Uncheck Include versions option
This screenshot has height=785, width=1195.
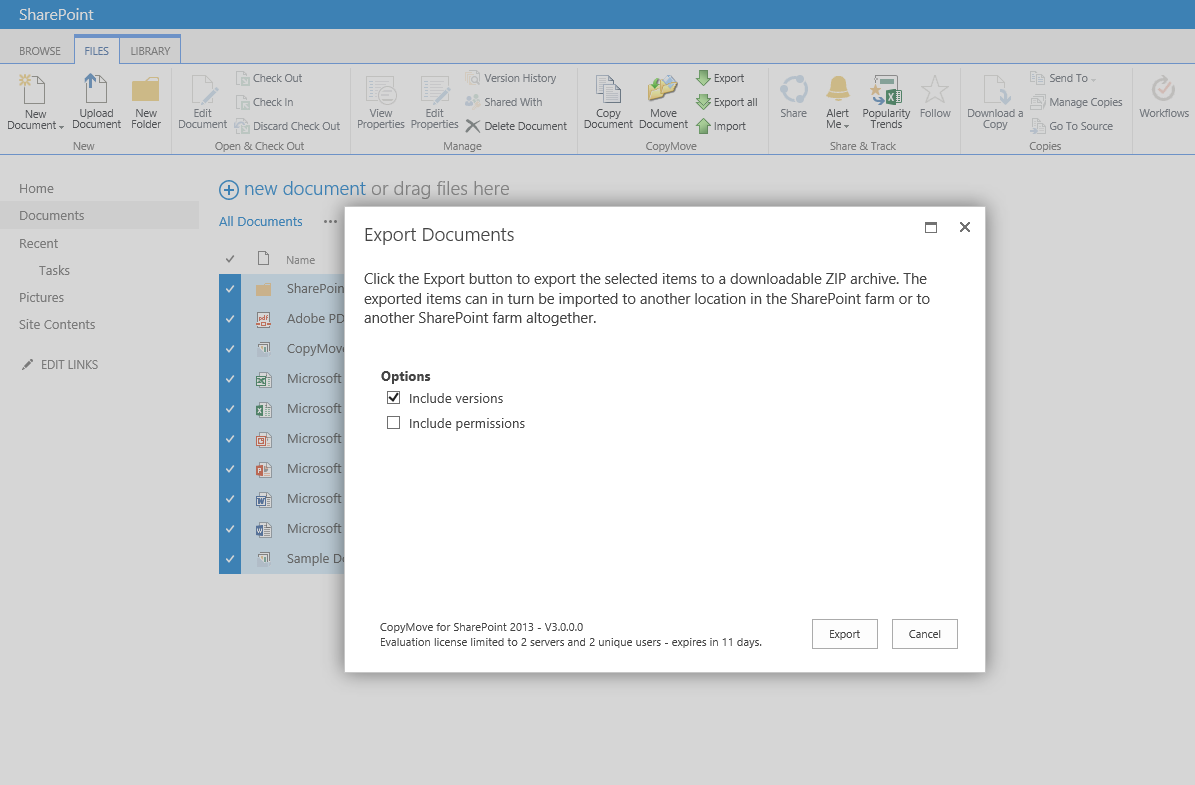pyautogui.click(x=393, y=398)
